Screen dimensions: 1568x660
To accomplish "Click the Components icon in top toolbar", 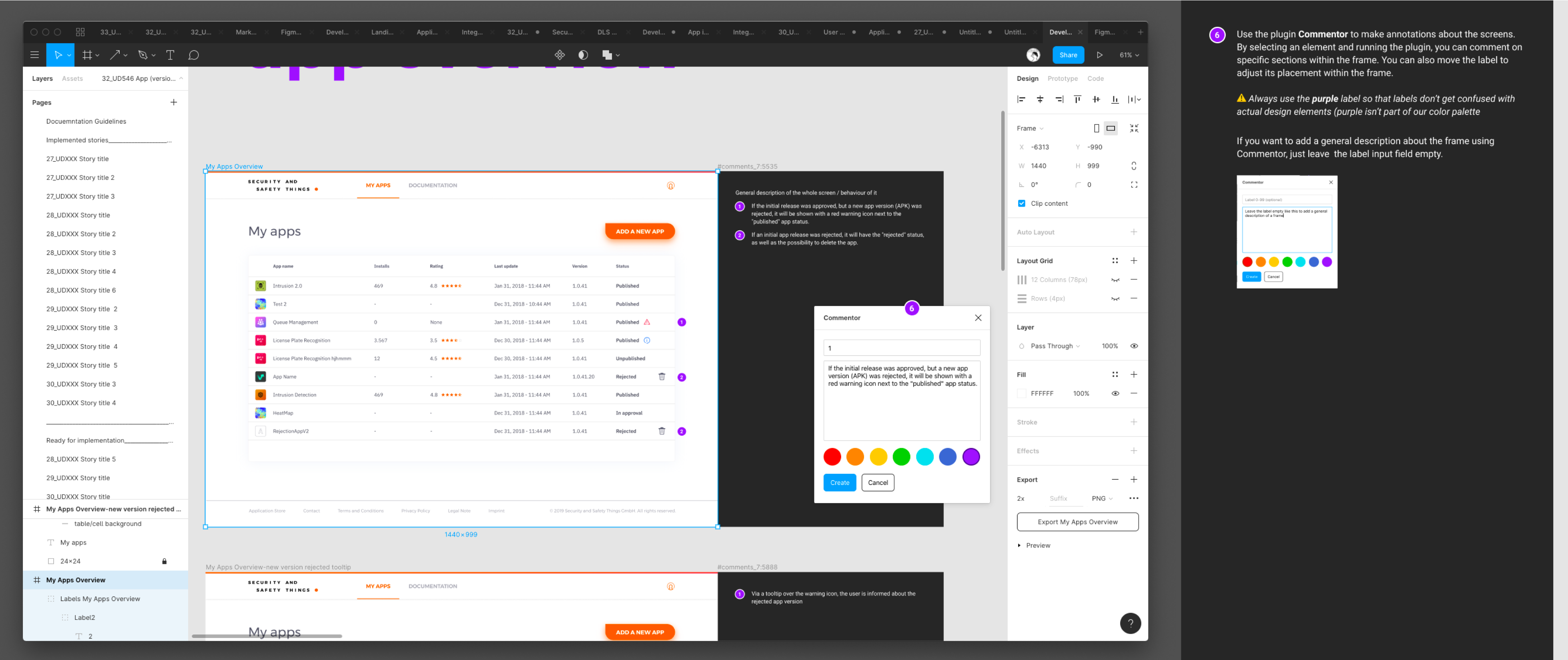I will tap(559, 55).
